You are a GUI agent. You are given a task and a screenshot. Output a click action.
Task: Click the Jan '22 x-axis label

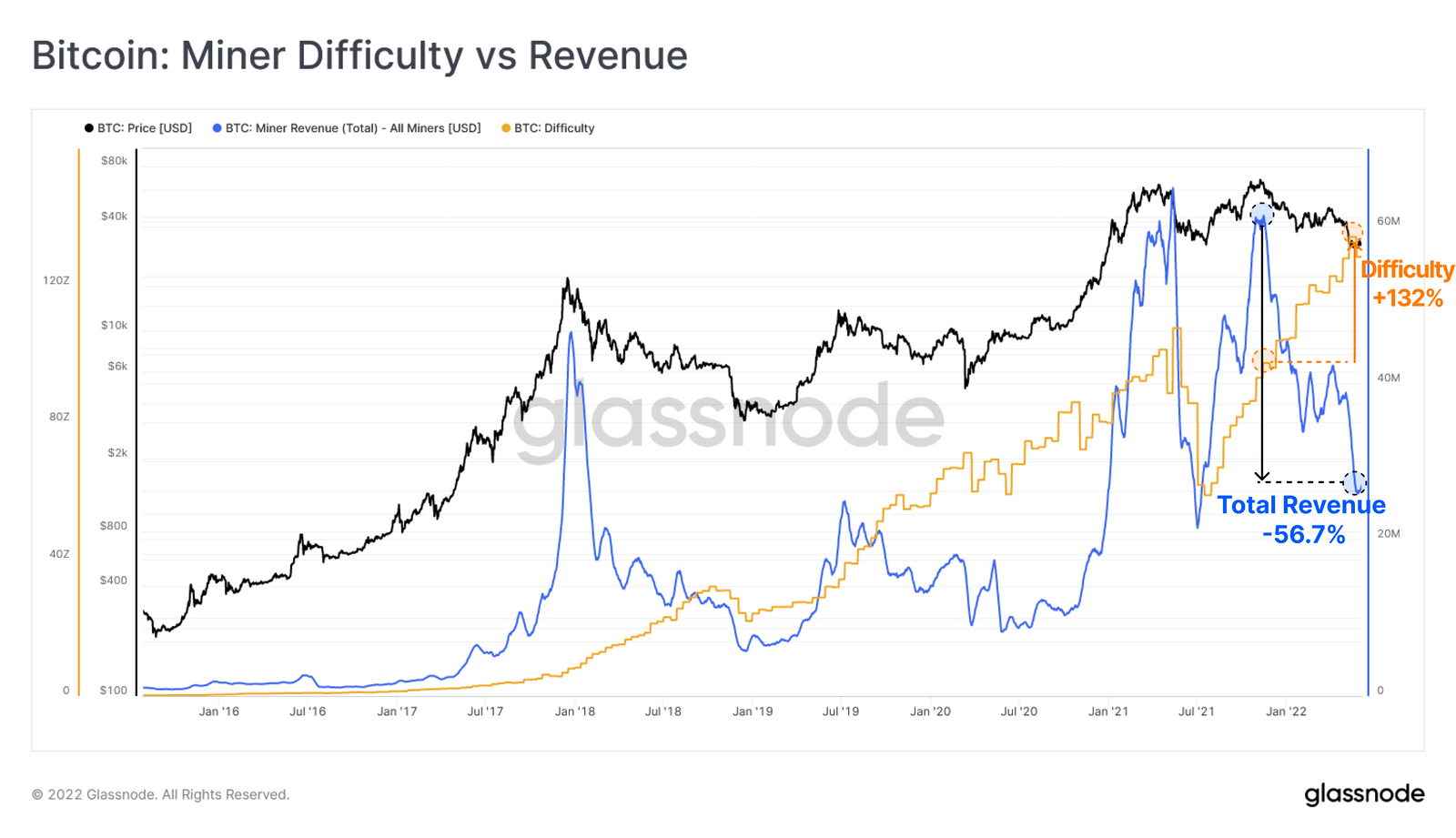[1286, 712]
